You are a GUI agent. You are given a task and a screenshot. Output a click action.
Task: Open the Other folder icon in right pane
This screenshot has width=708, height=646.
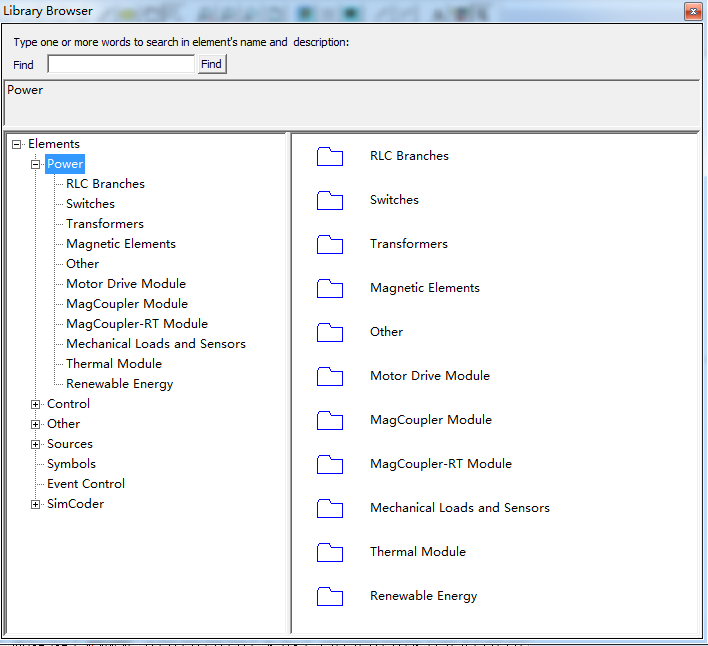coord(330,333)
